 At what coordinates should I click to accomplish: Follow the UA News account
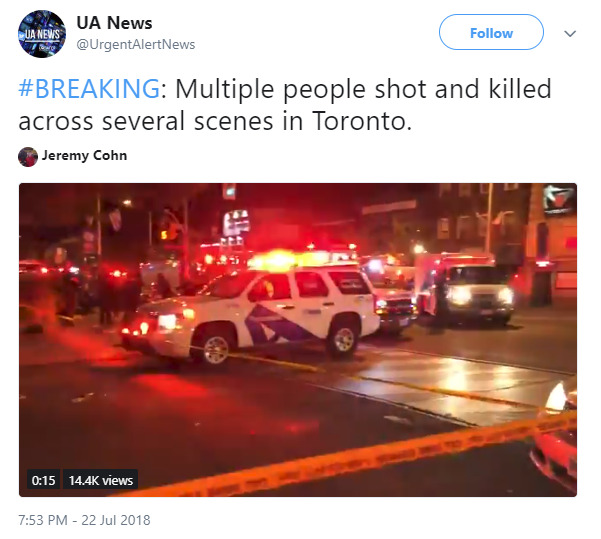[x=491, y=32]
